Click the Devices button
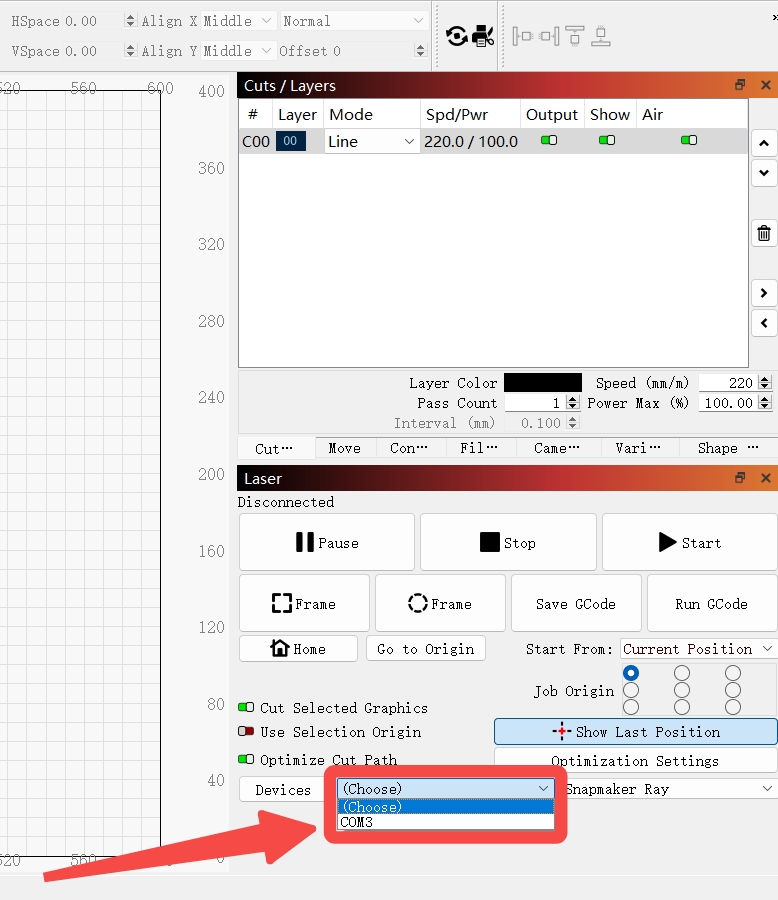778x900 pixels. pos(283,790)
